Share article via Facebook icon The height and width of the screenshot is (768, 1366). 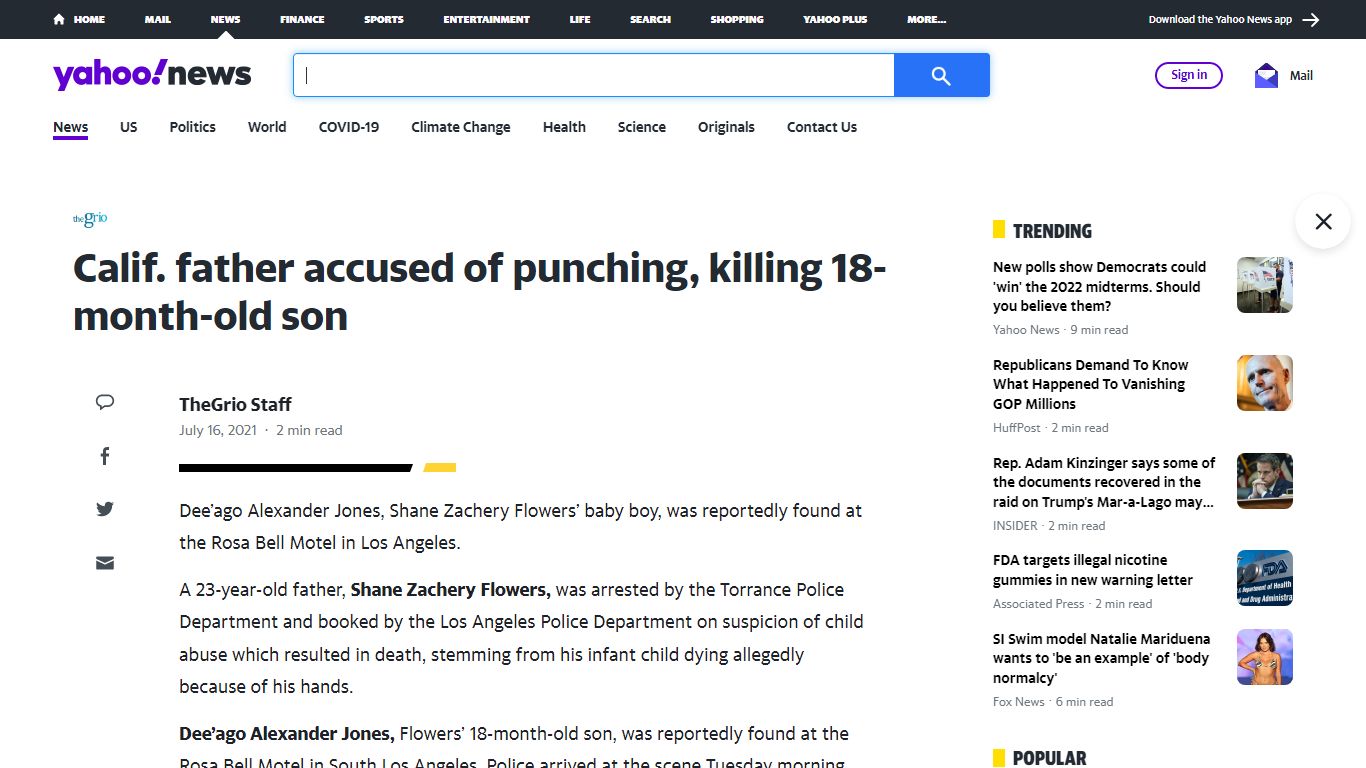coord(105,456)
